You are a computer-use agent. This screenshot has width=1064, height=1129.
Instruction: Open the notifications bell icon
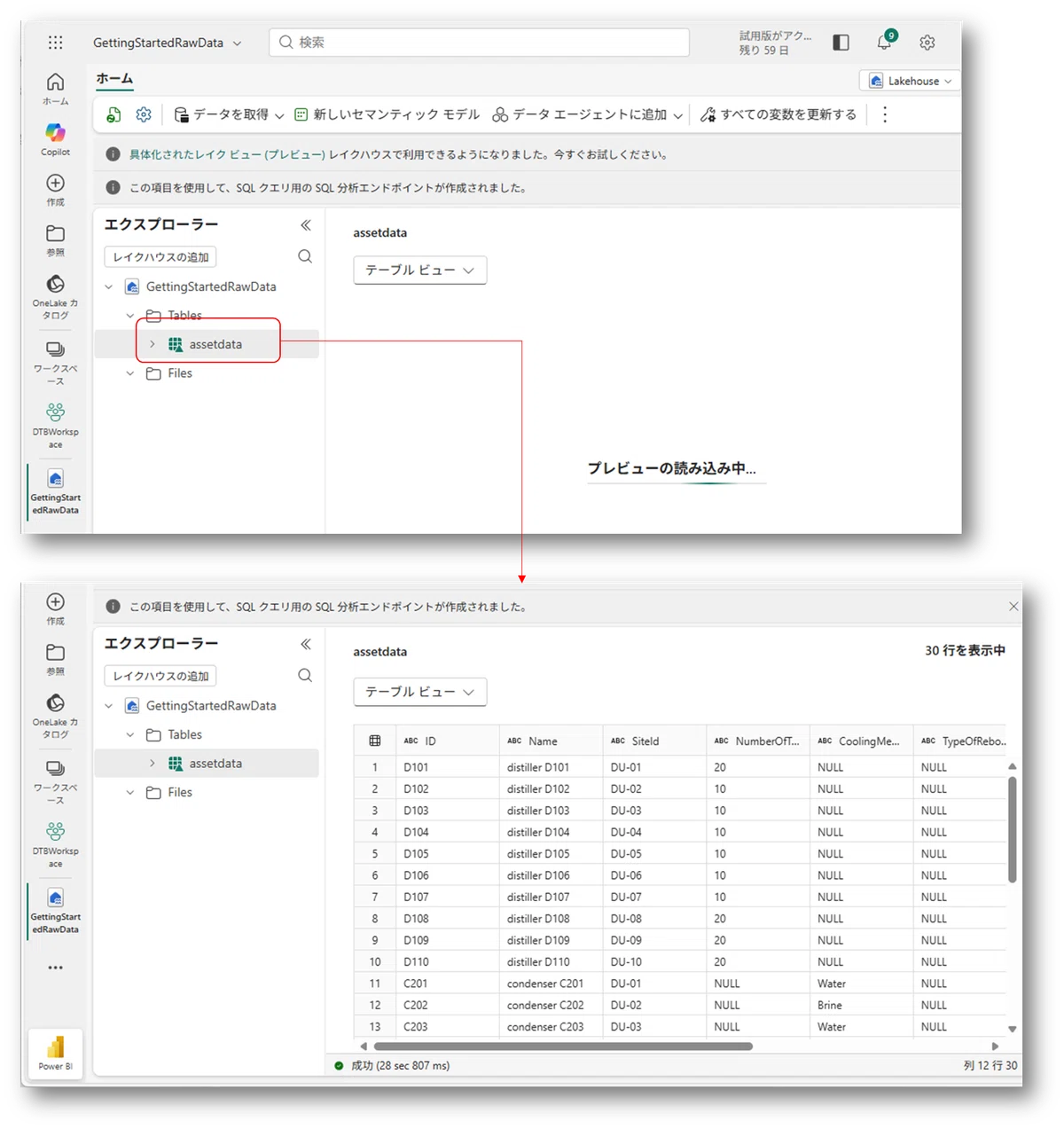click(884, 42)
